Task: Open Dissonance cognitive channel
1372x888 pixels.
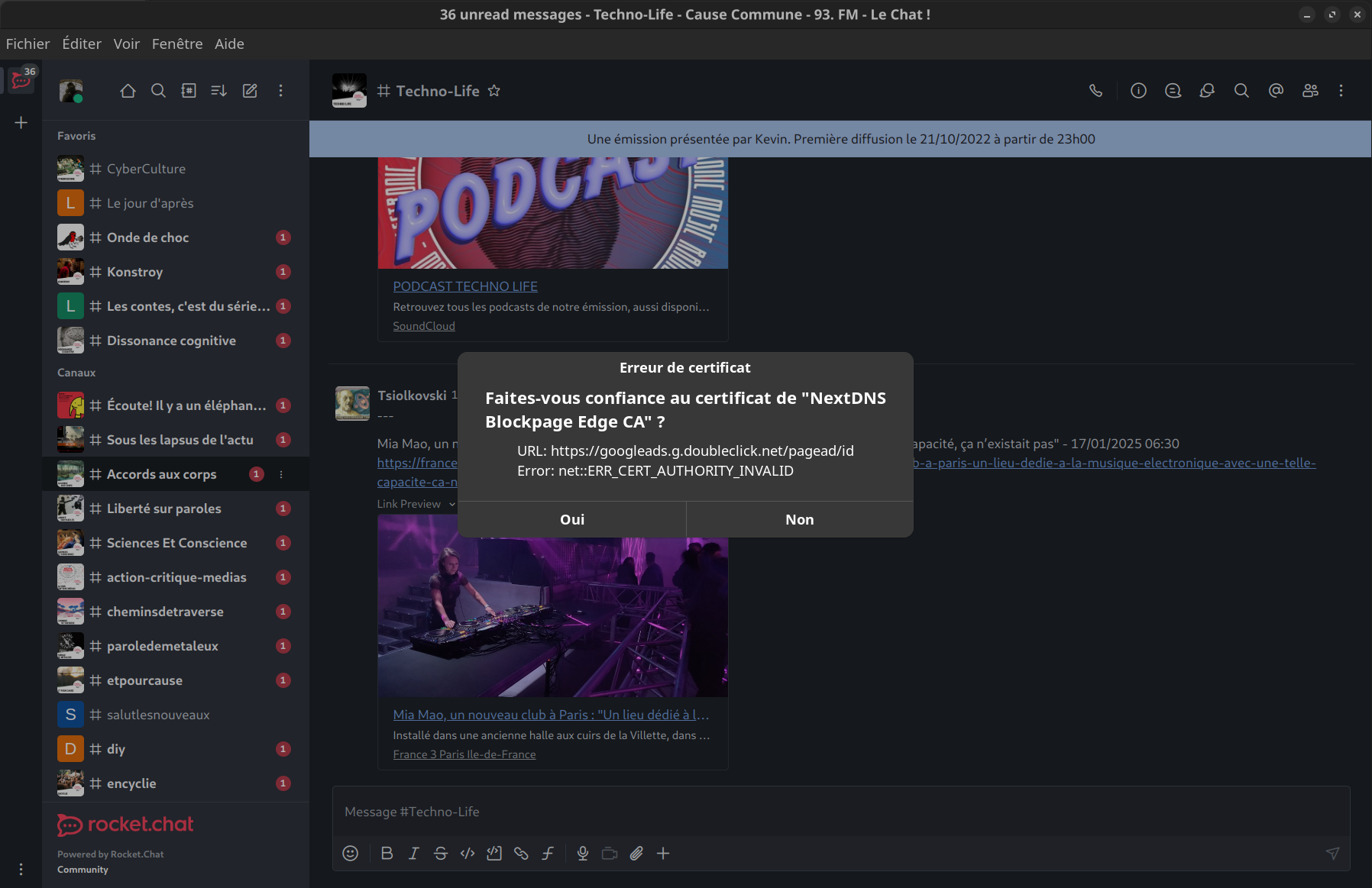Action: click(176, 341)
